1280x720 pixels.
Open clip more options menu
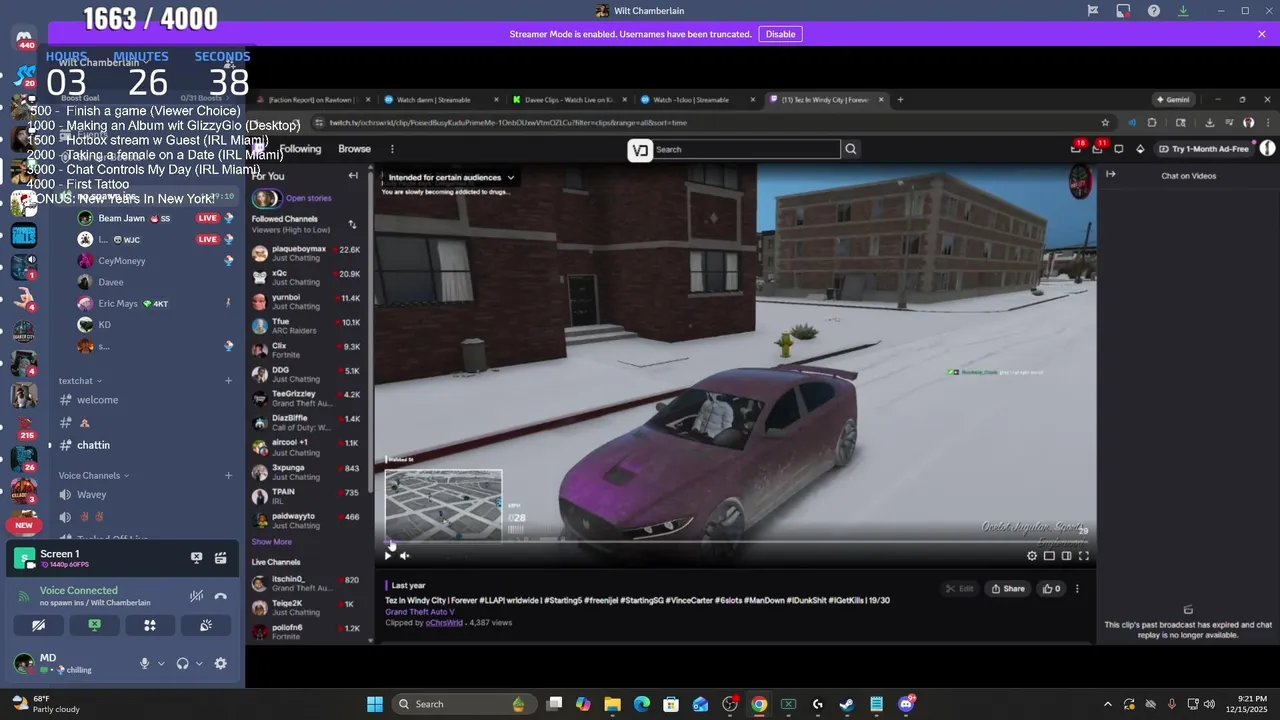click(1077, 588)
